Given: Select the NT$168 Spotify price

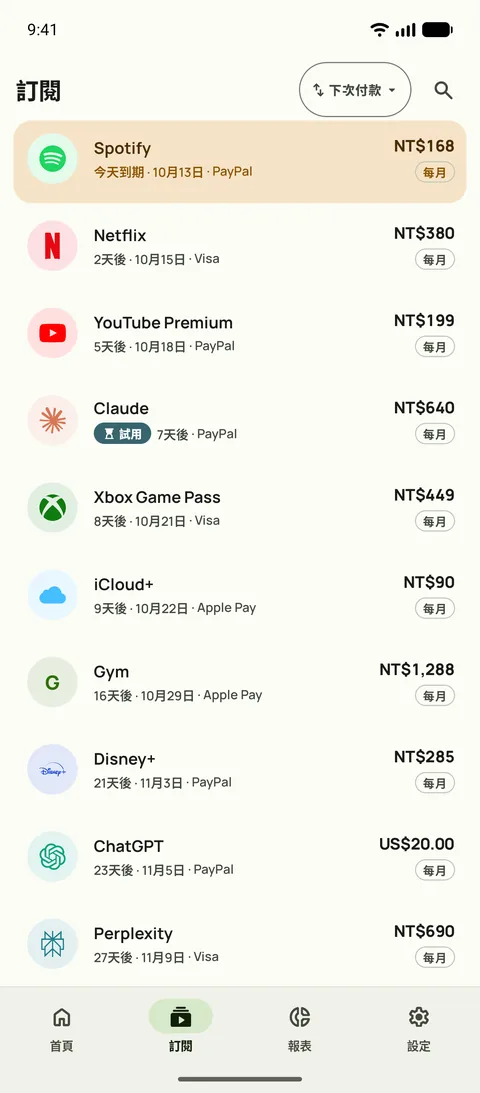Looking at the screenshot, I should [424, 146].
